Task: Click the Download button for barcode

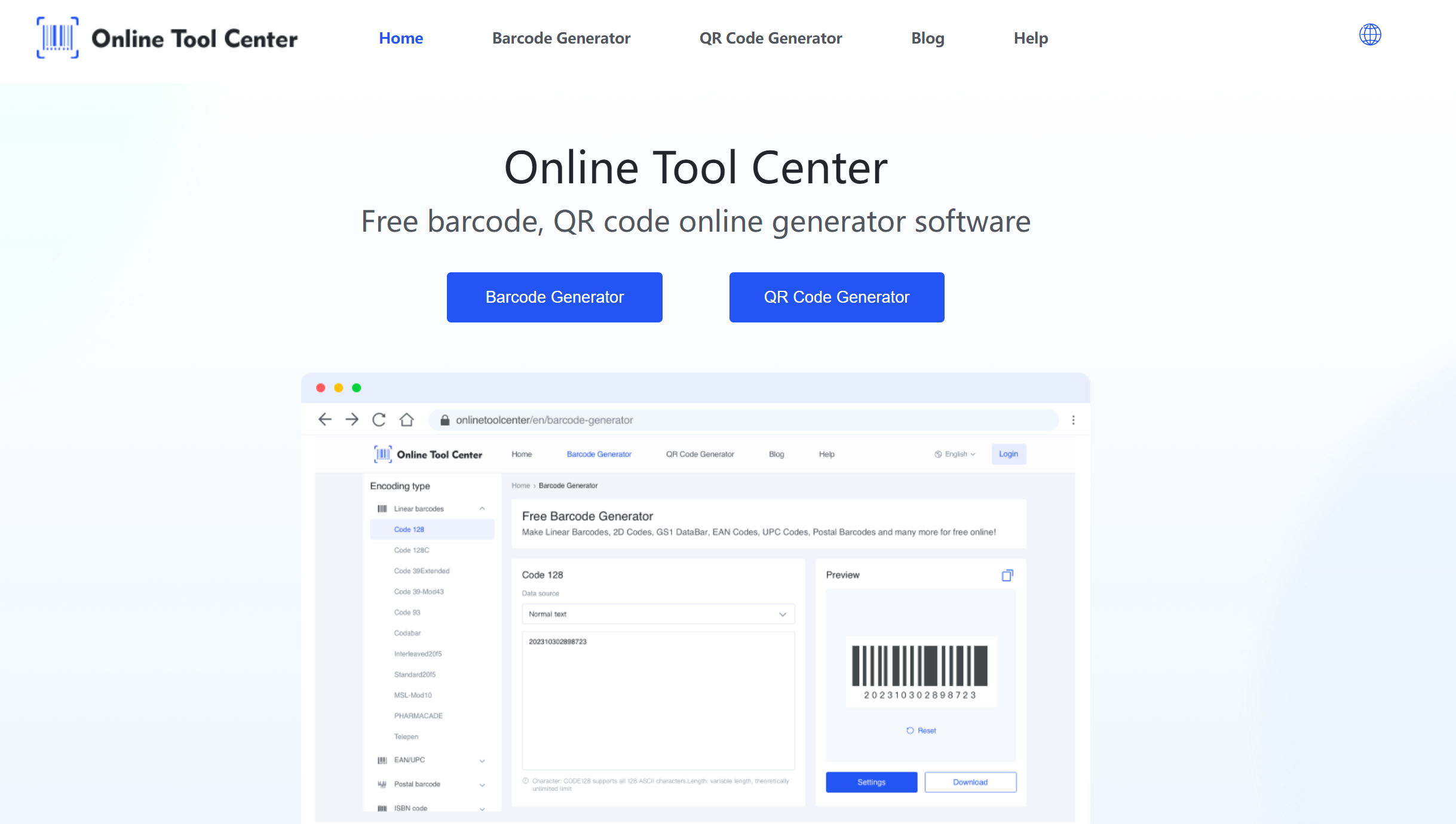Action: (x=967, y=782)
